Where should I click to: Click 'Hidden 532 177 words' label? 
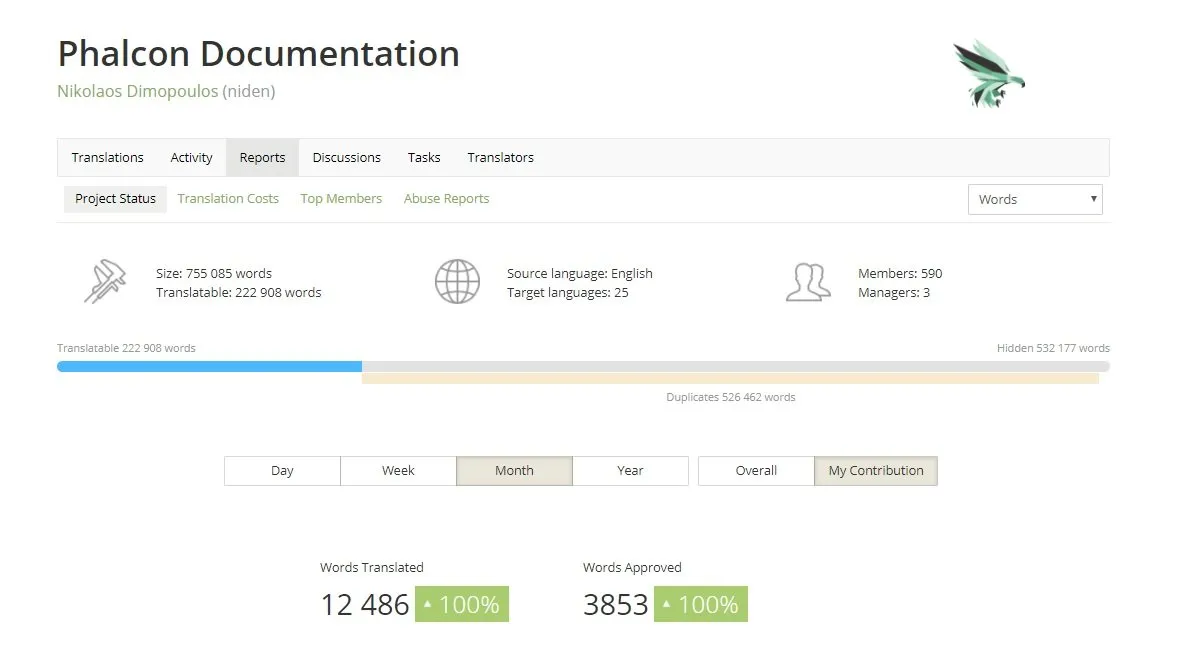tap(1053, 348)
